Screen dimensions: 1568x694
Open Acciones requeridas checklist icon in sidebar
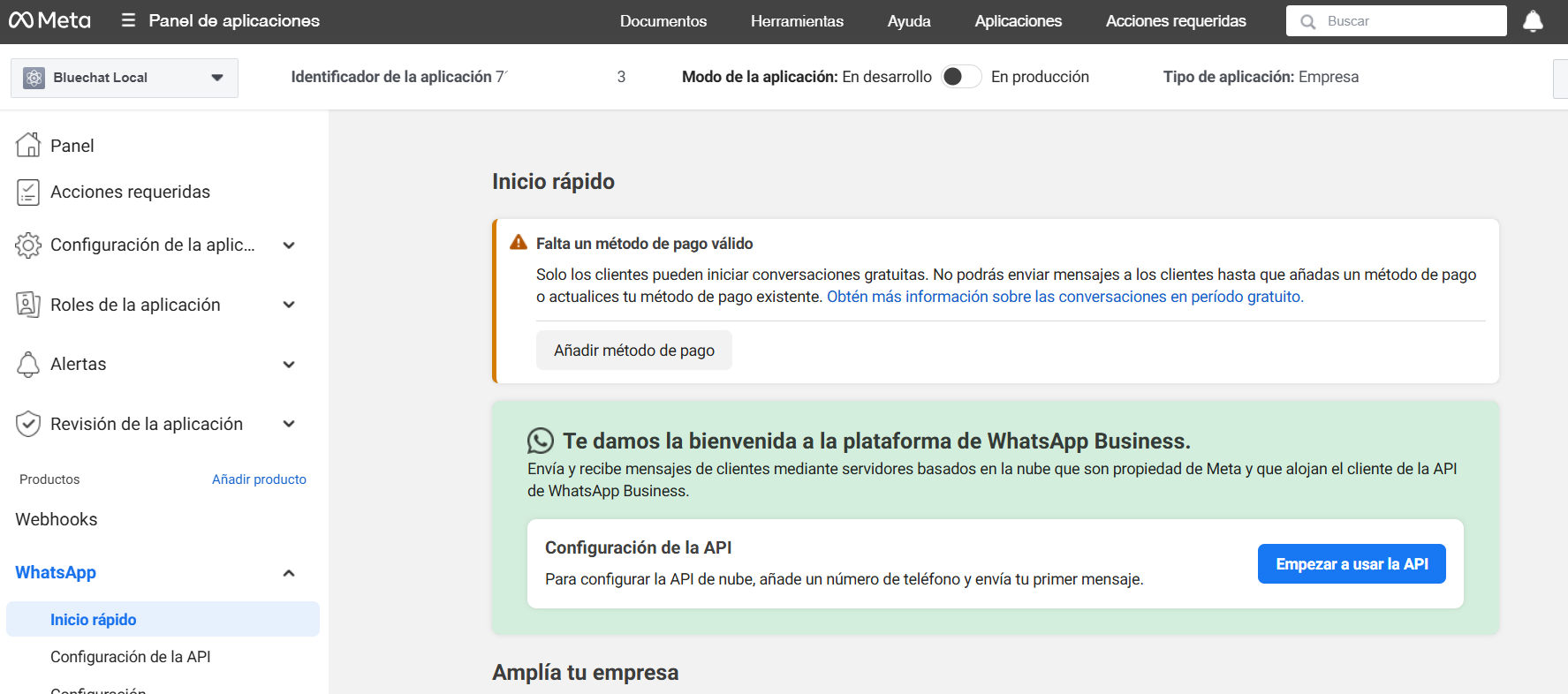pyautogui.click(x=28, y=192)
